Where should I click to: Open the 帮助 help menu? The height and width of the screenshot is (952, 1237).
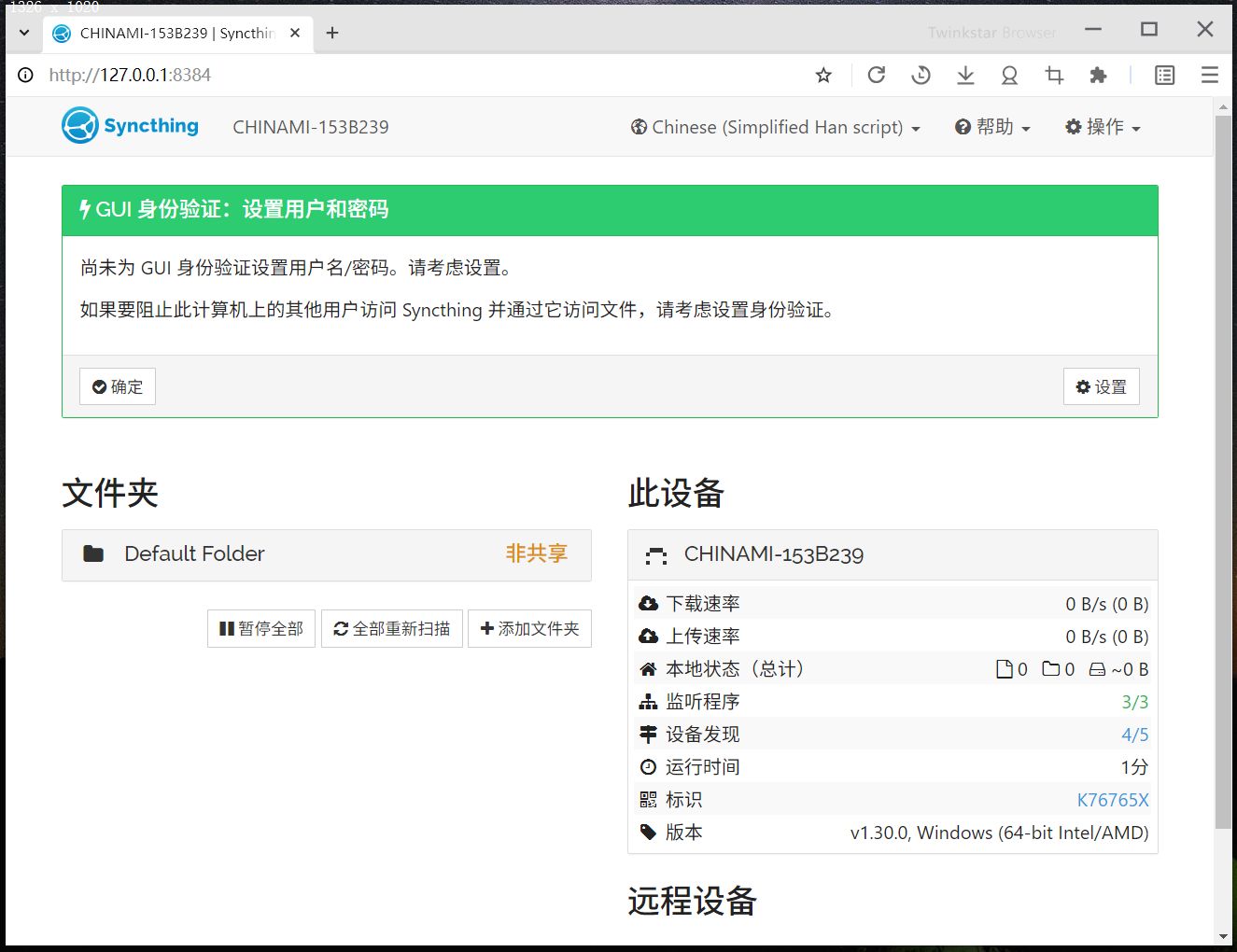tap(992, 127)
